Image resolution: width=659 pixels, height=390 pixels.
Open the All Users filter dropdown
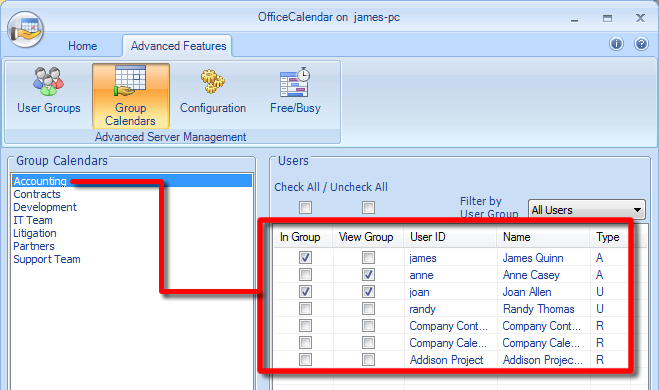pyautogui.click(x=587, y=210)
